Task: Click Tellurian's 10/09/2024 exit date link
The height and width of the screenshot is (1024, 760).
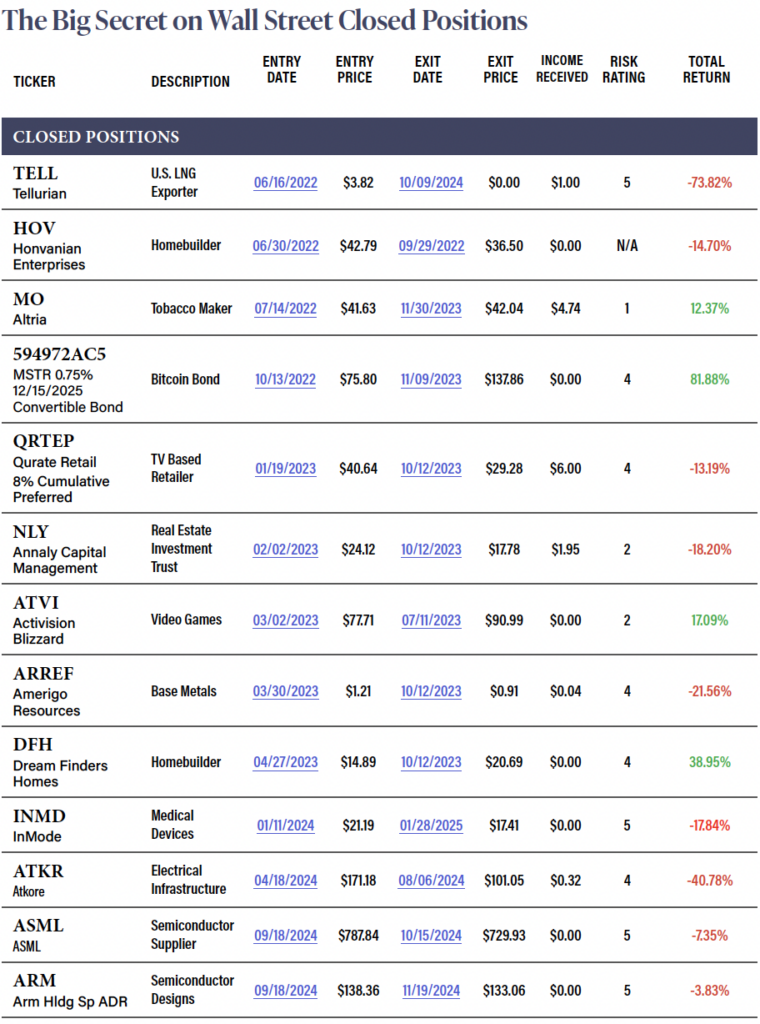Action: pos(431,183)
